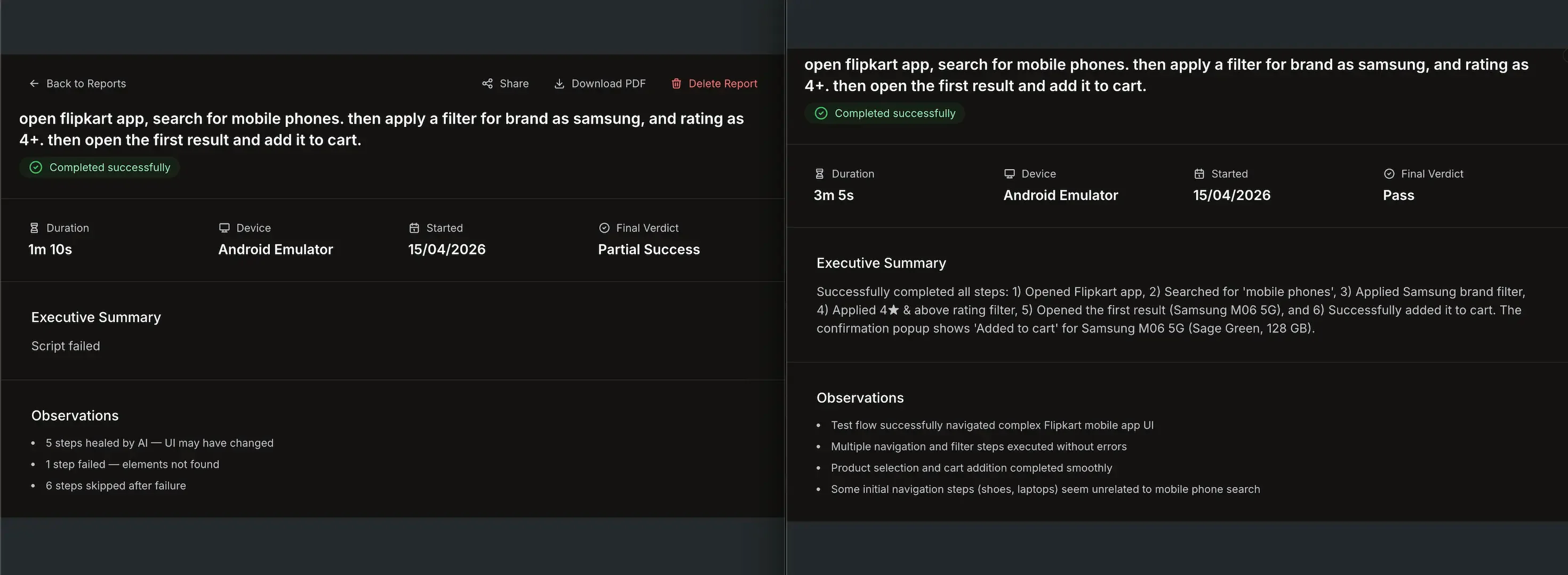Click the Duration label above 3m 5s
This screenshot has height=575, width=1568.
[x=853, y=174]
